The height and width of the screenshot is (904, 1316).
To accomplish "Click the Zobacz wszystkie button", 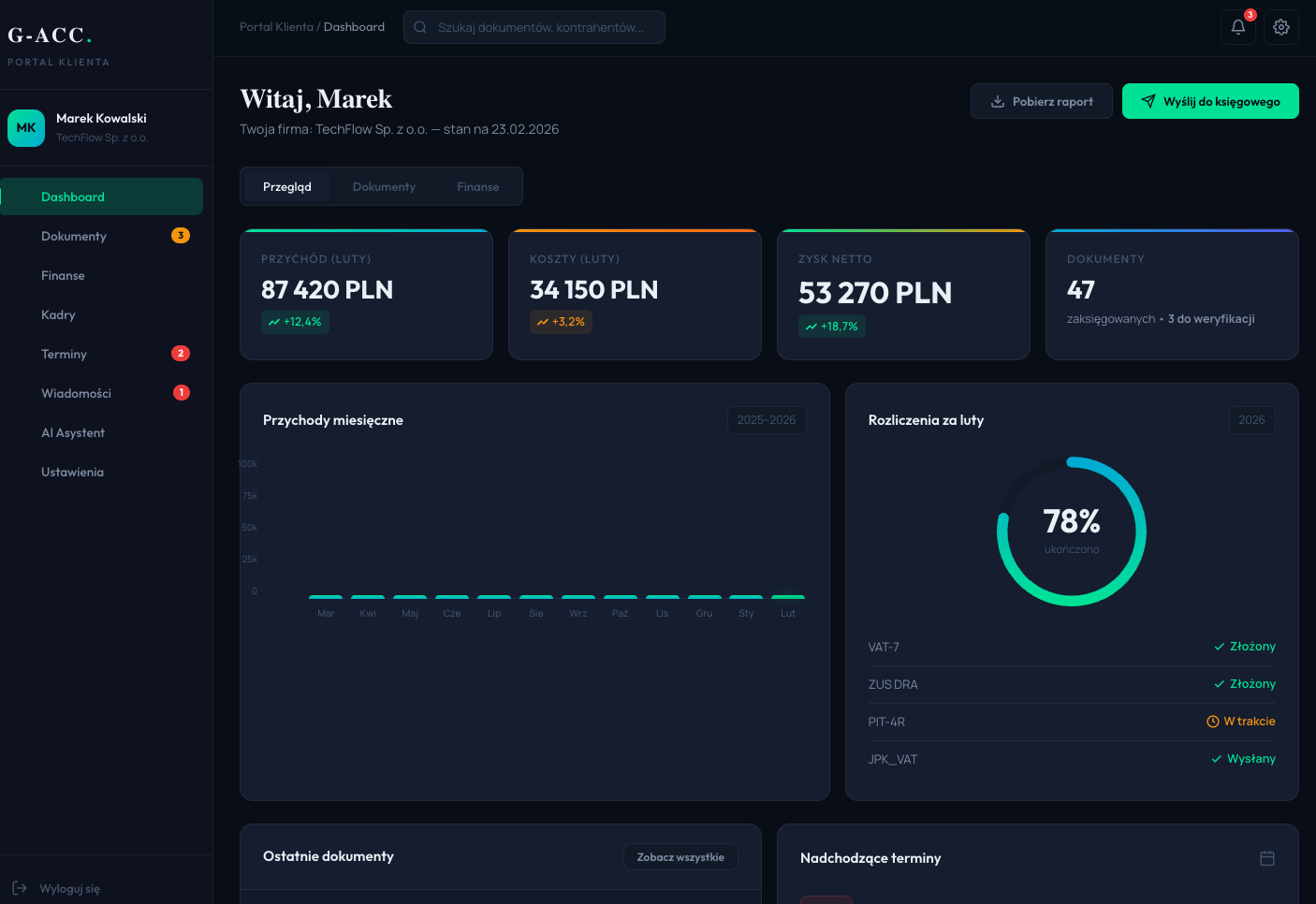I will coord(680,857).
